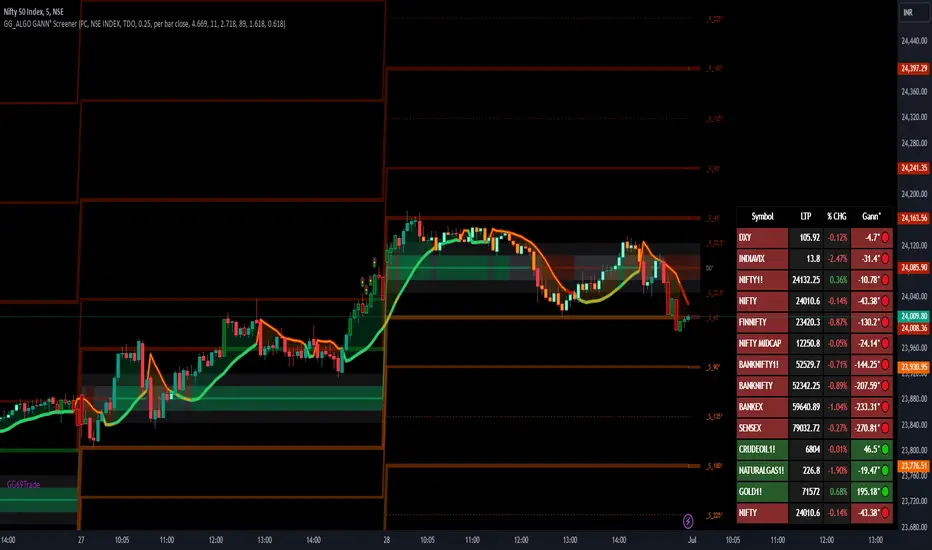Click the Gann° column header
The height and width of the screenshot is (550, 932).
point(871,216)
